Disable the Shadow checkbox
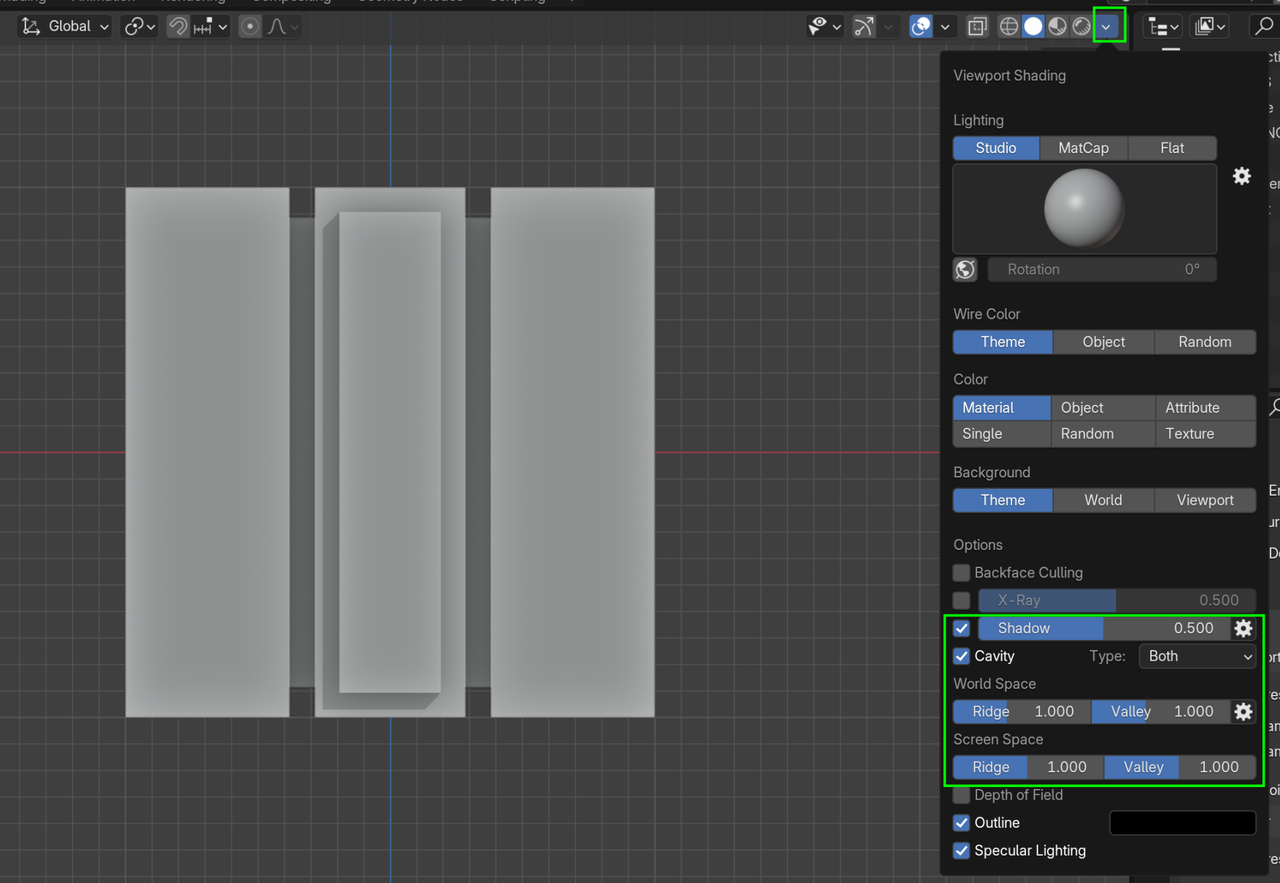 [961, 628]
